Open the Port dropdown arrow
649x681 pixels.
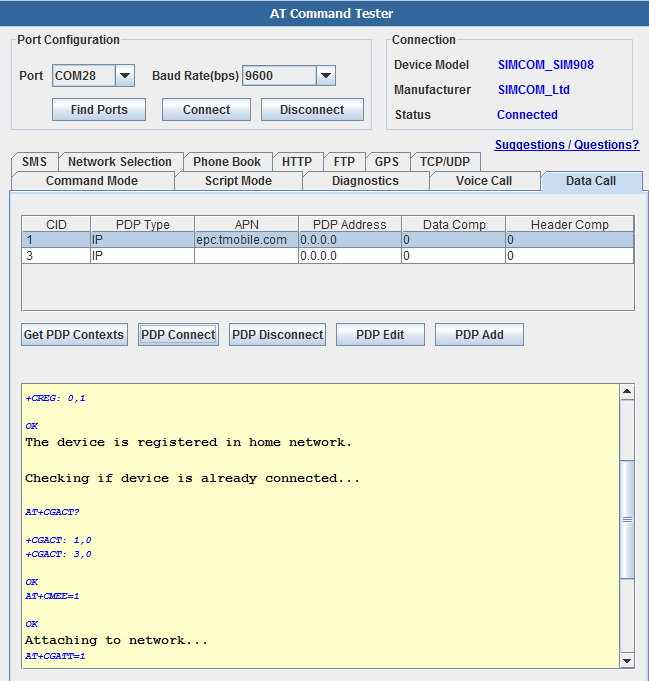[x=125, y=76]
